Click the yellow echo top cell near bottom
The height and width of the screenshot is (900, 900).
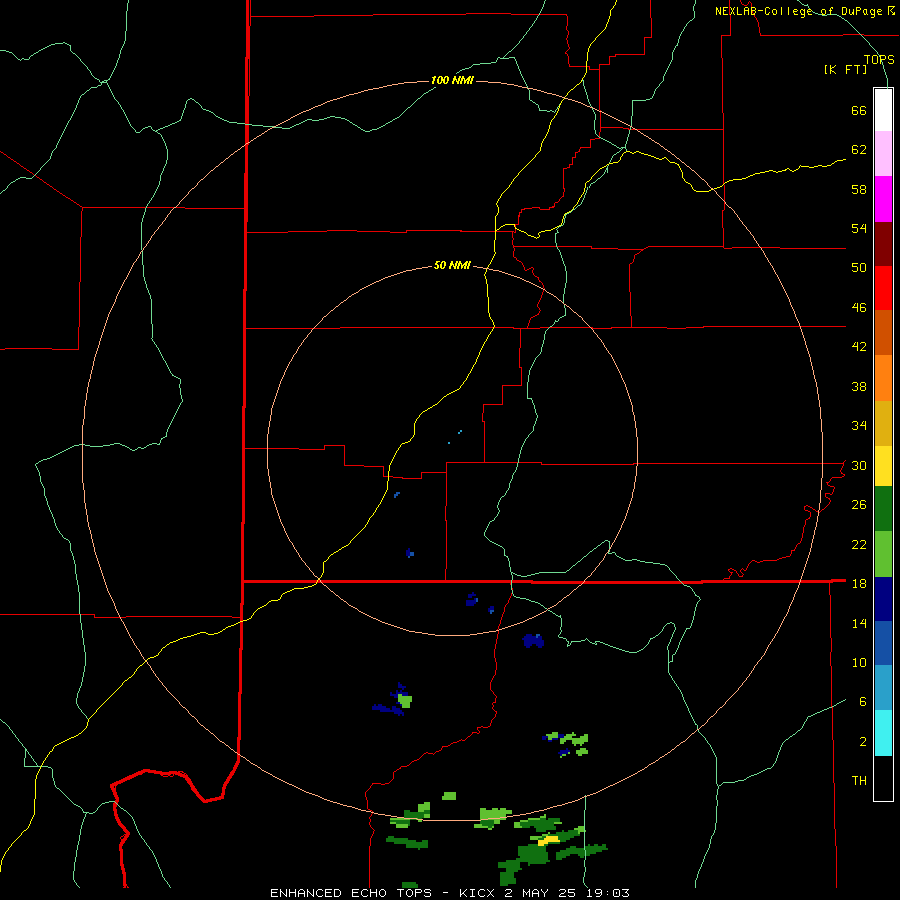click(x=548, y=840)
